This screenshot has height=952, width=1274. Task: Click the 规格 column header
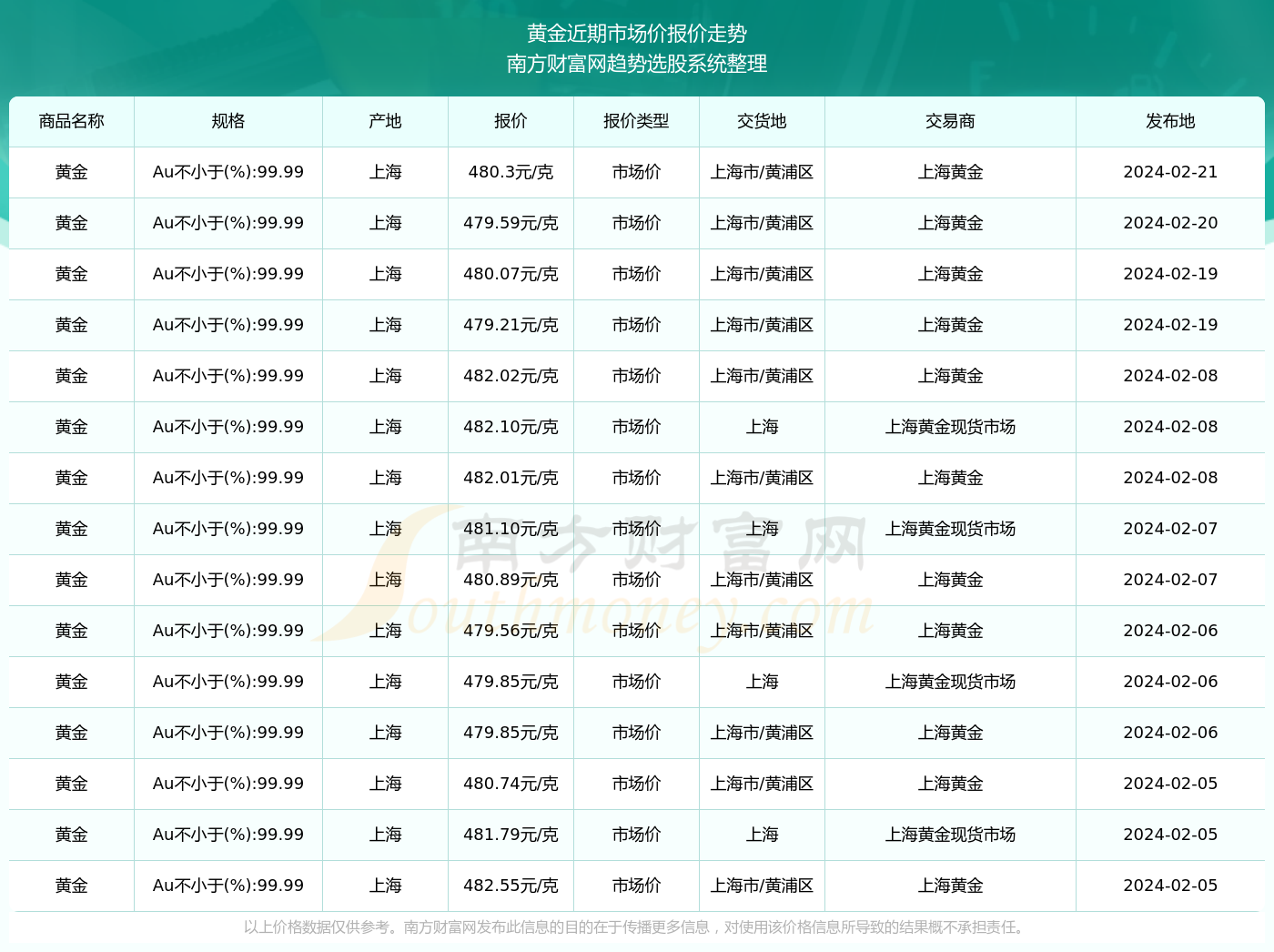pos(227,121)
